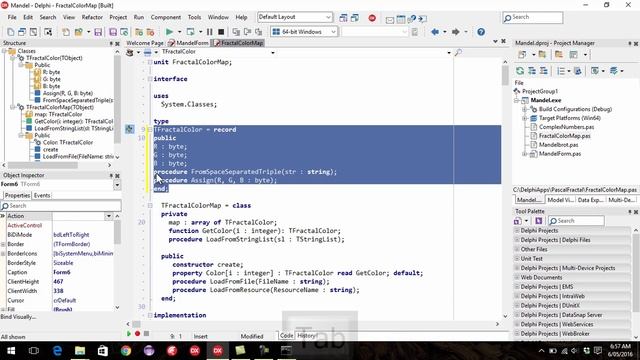Screen dimensions: 640x360
Task: Switch to the Model View tab
Action: click(560, 200)
